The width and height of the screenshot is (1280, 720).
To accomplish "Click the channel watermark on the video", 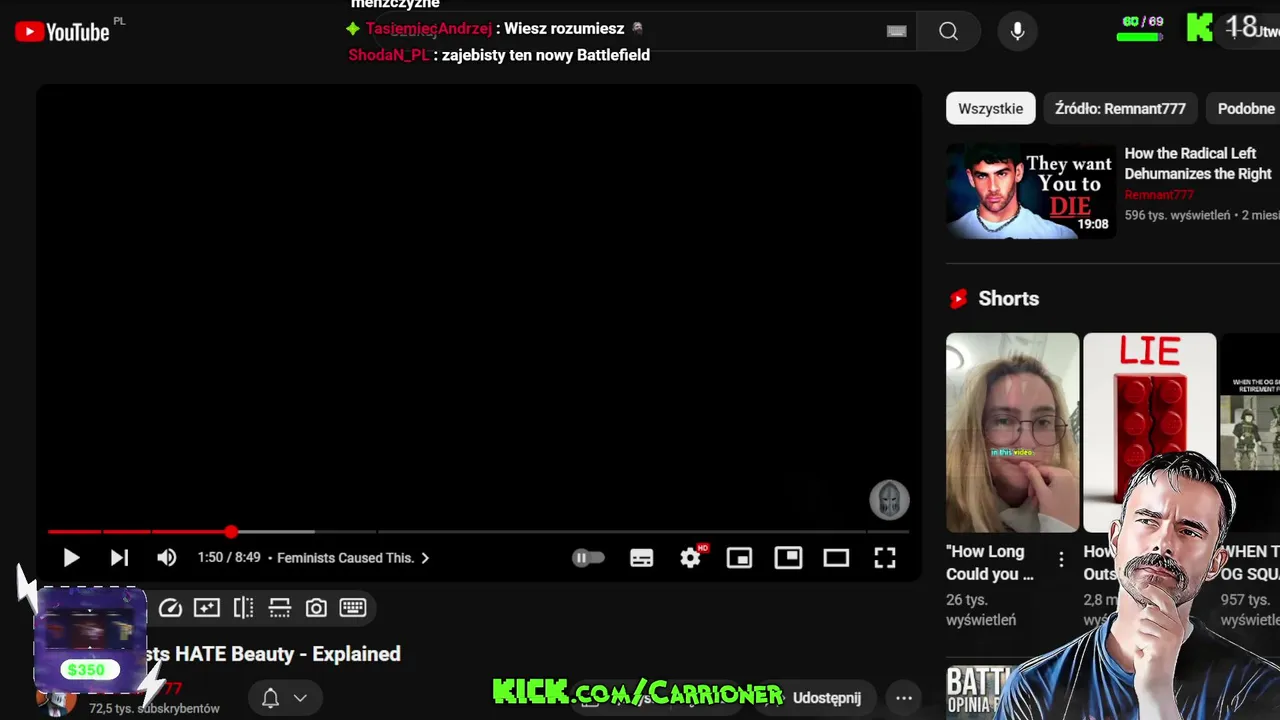I will pos(889,500).
